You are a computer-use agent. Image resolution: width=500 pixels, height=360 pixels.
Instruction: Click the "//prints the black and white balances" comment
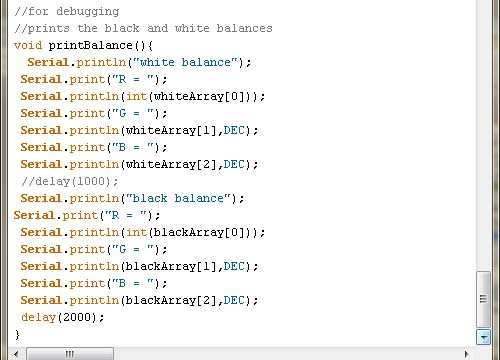coord(143,28)
